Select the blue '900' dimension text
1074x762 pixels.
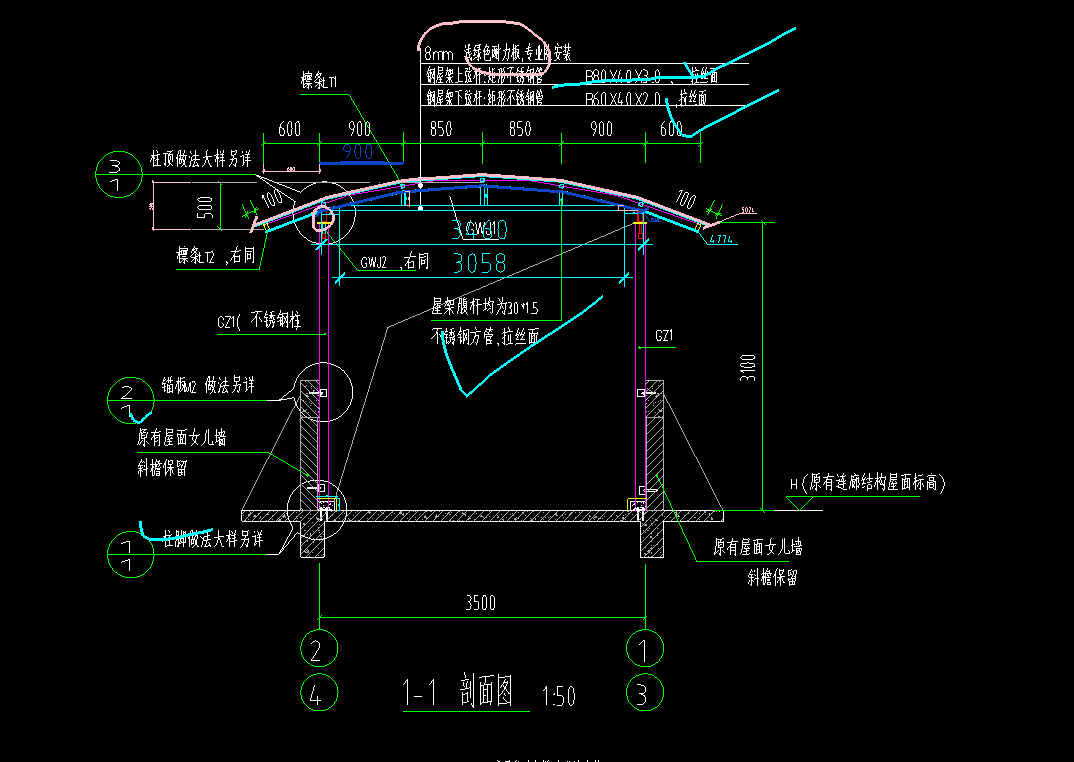[358, 151]
